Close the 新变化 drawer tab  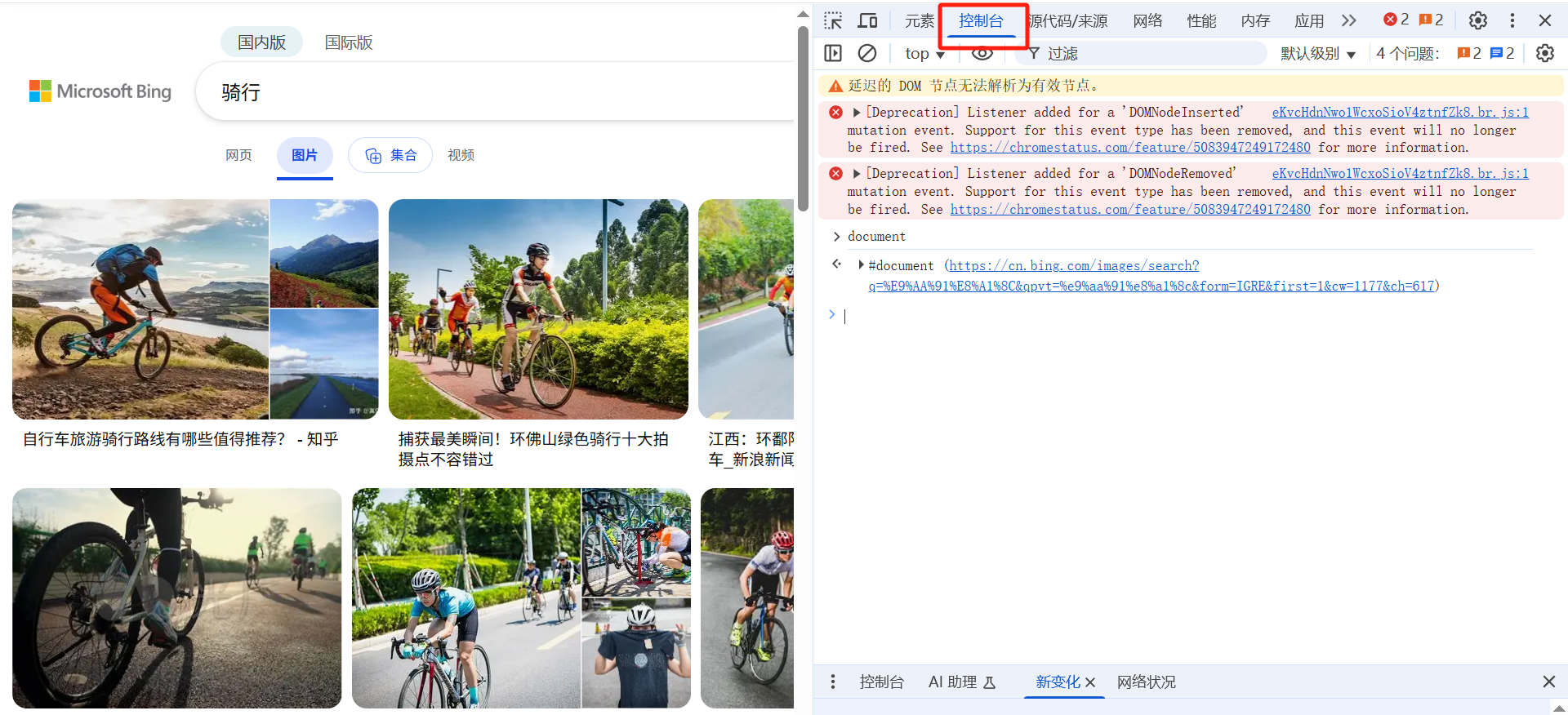click(x=1090, y=682)
